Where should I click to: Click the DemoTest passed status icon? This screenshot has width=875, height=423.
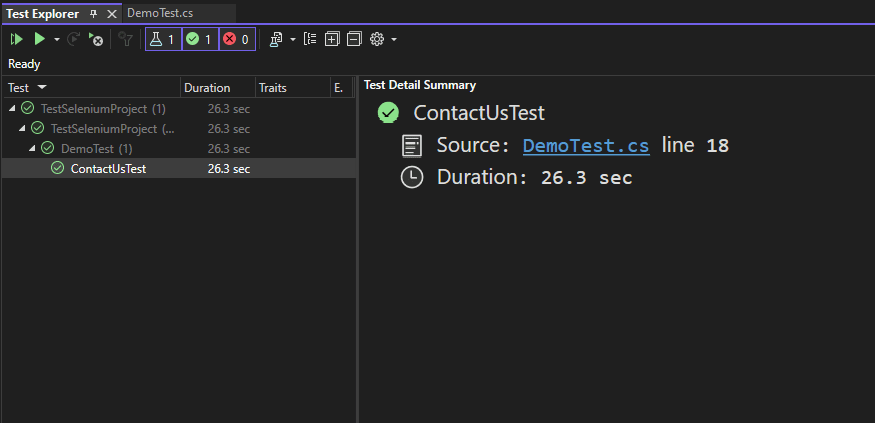coord(47,148)
